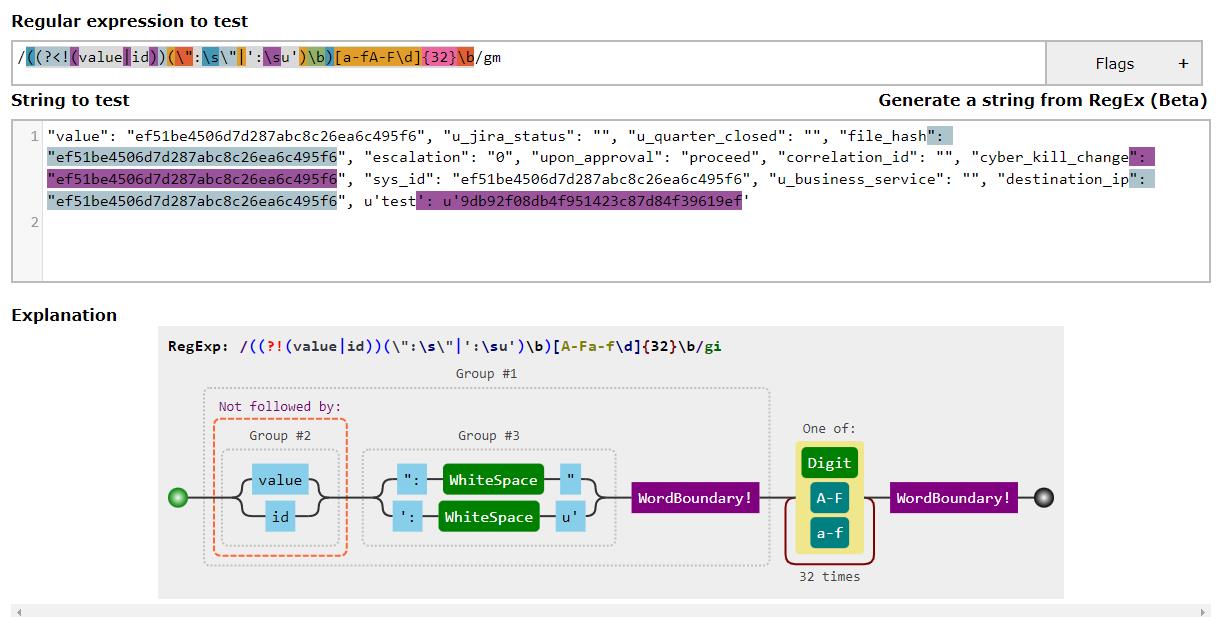This screenshot has height=617, width=1227.
Task: Click the final WordBoundary node before the end
Action: point(952,497)
